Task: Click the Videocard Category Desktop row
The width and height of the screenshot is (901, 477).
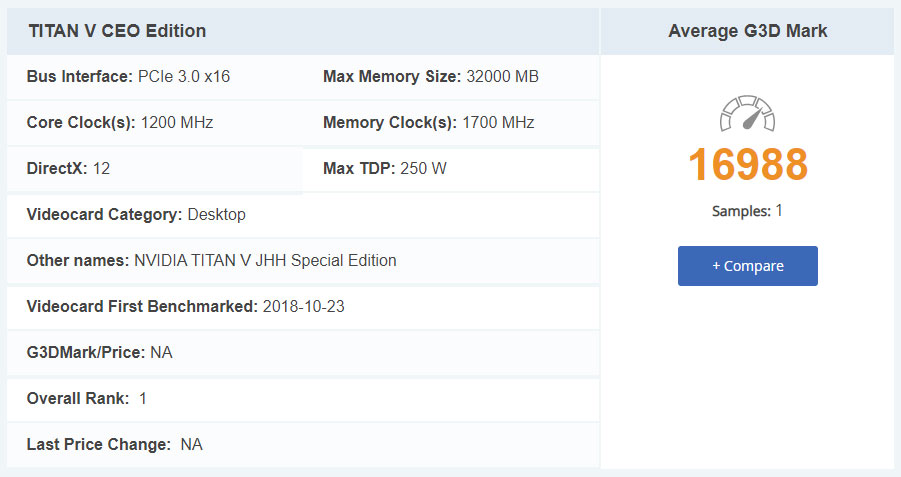Action: (136, 214)
